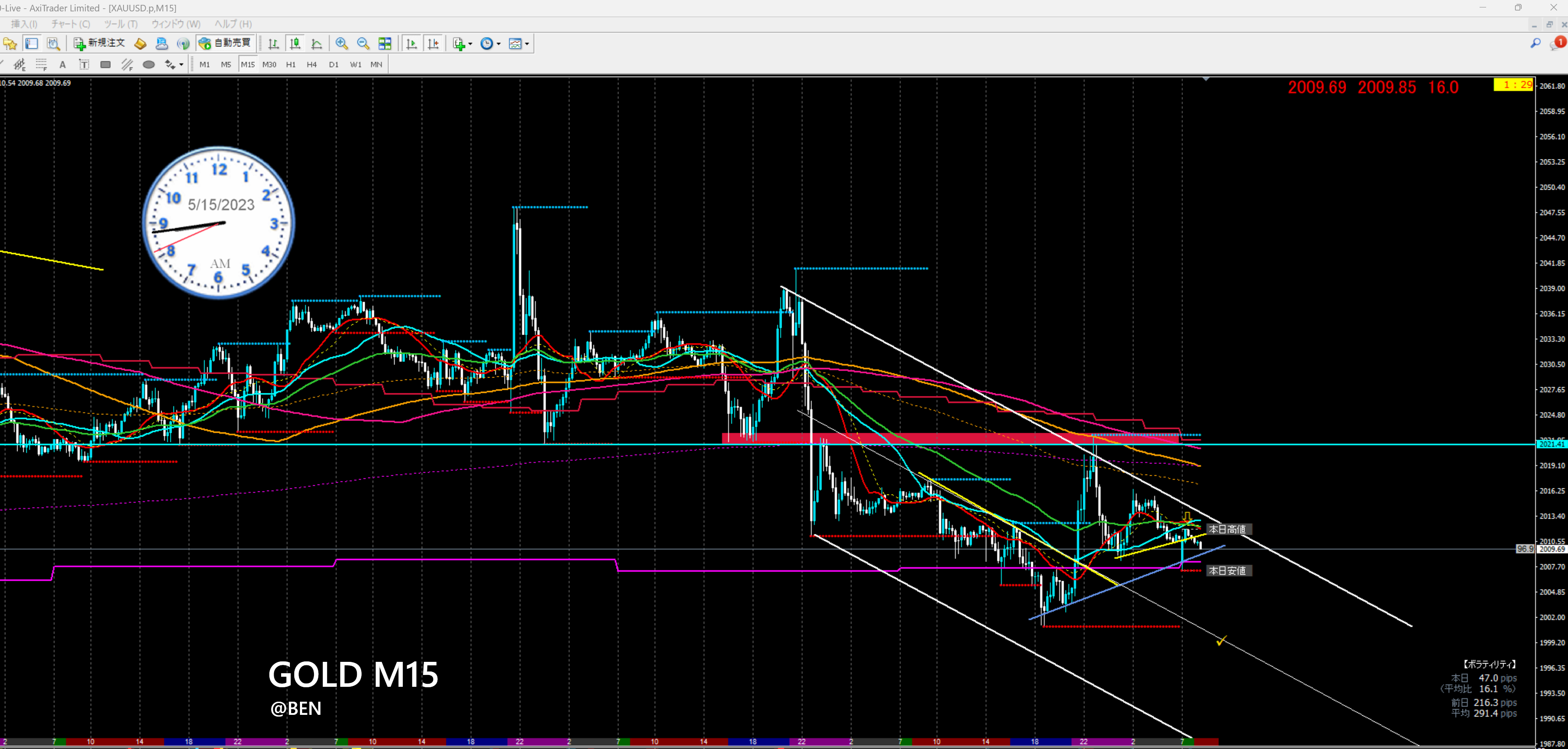Toggle the chart auto-scroll button

click(412, 44)
